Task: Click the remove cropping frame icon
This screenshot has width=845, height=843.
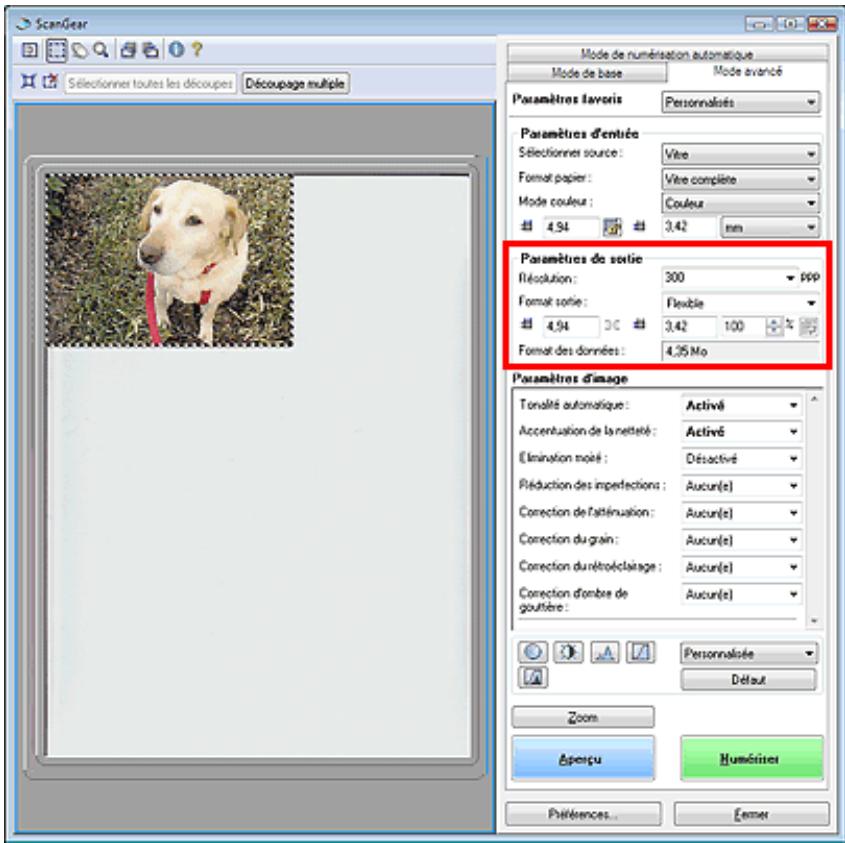Action: (x=50, y=82)
